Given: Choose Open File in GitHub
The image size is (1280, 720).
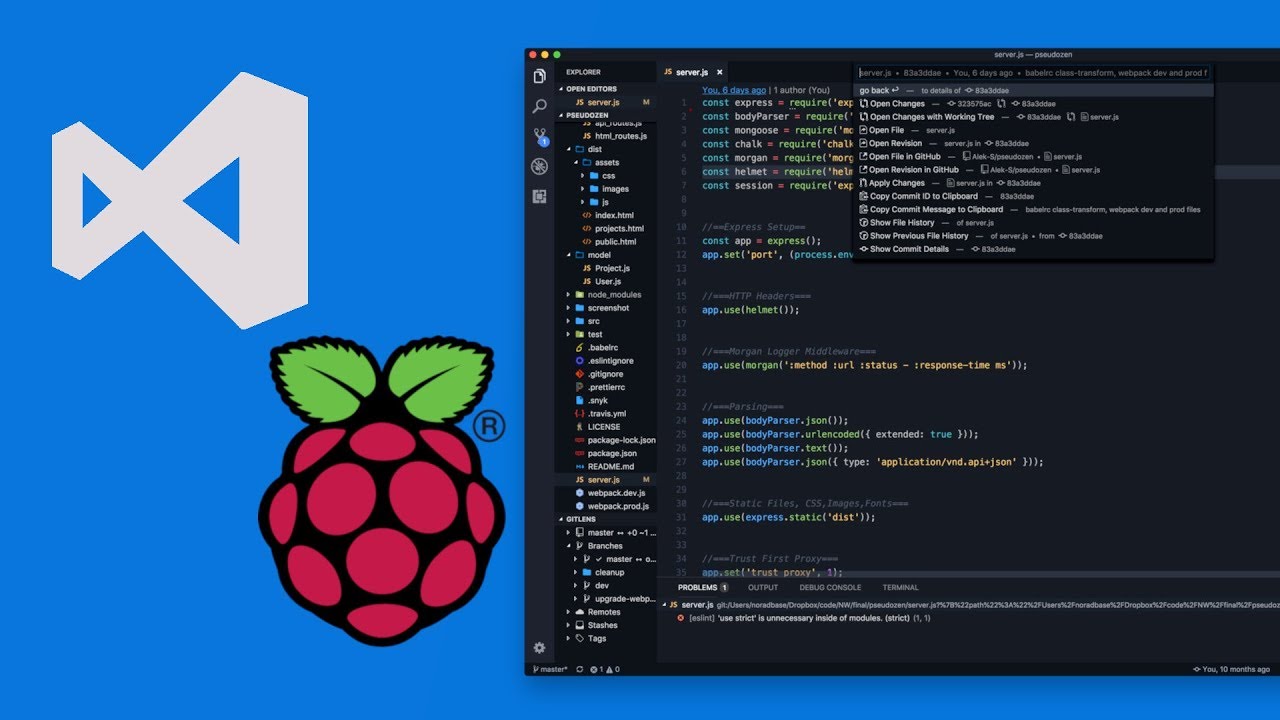Looking at the screenshot, I should [1033, 157].
